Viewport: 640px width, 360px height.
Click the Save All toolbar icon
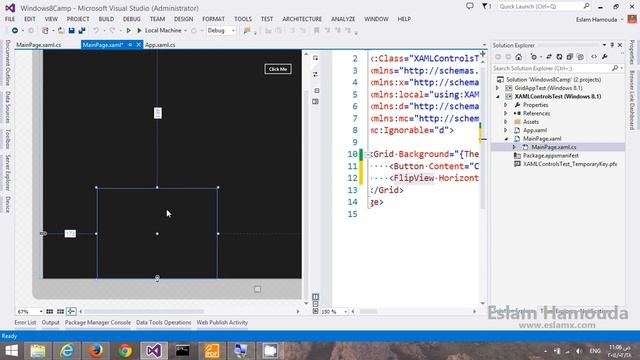click(x=82, y=31)
